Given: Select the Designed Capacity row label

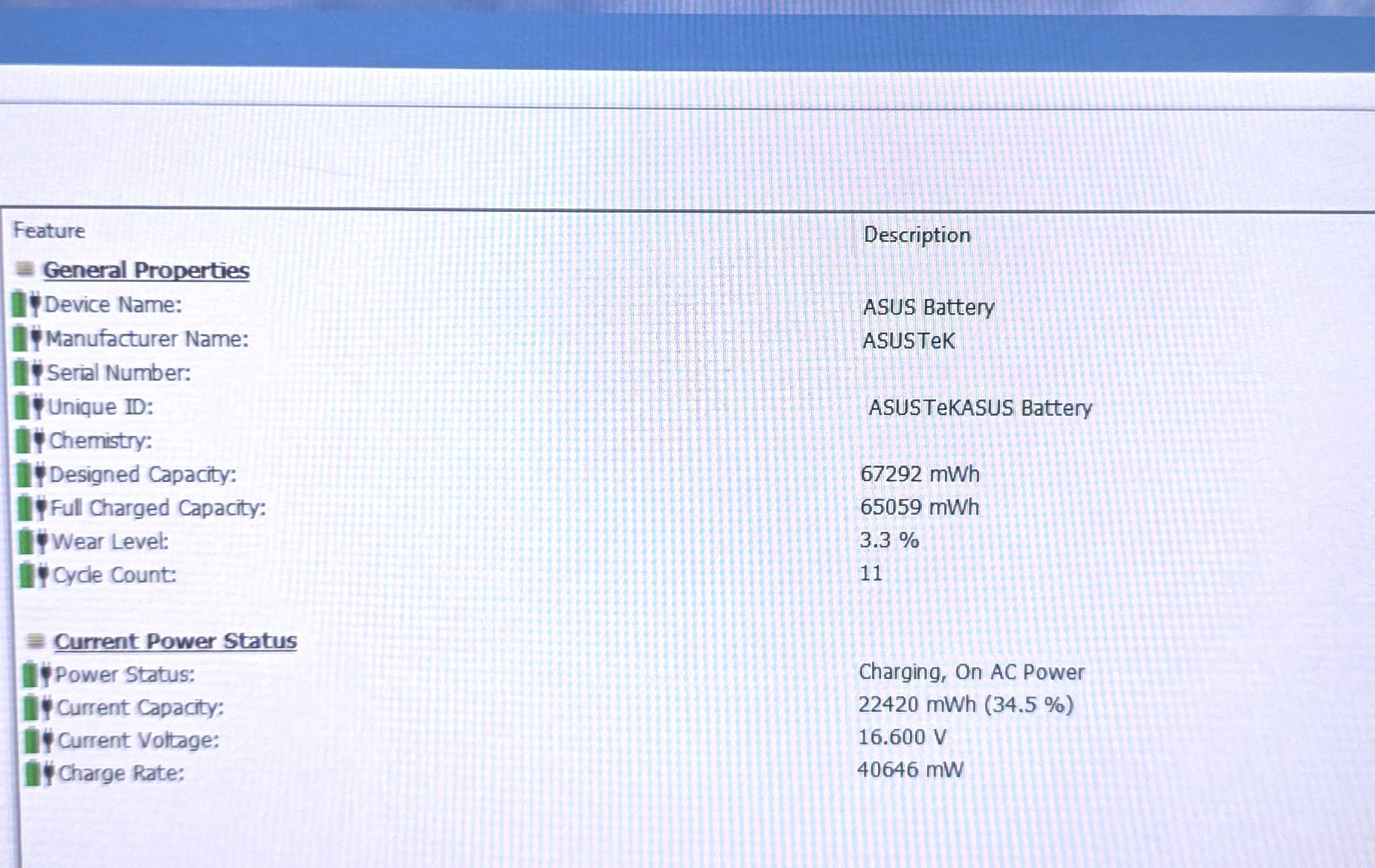Looking at the screenshot, I should click(x=143, y=475).
